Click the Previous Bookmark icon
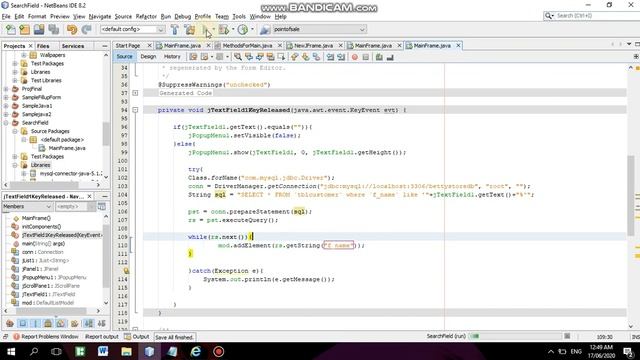The height and width of the screenshot is (360, 640). pyautogui.click(x=294, y=57)
